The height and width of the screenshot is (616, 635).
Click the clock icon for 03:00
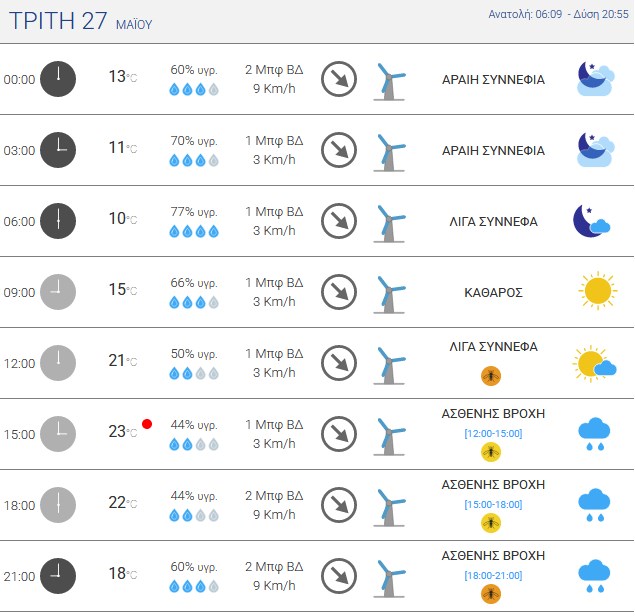[58, 150]
